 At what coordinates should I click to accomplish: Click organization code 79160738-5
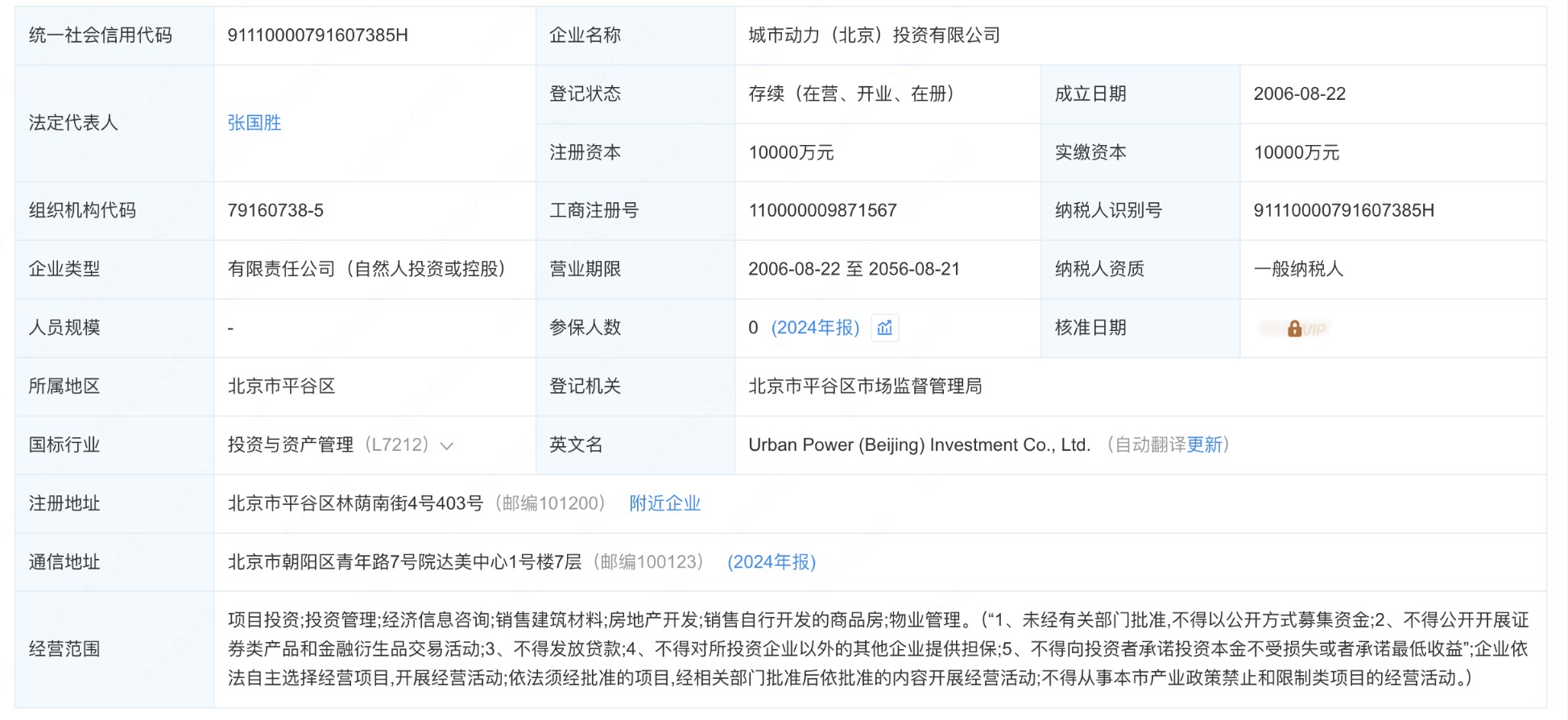click(x=275, y=210)
